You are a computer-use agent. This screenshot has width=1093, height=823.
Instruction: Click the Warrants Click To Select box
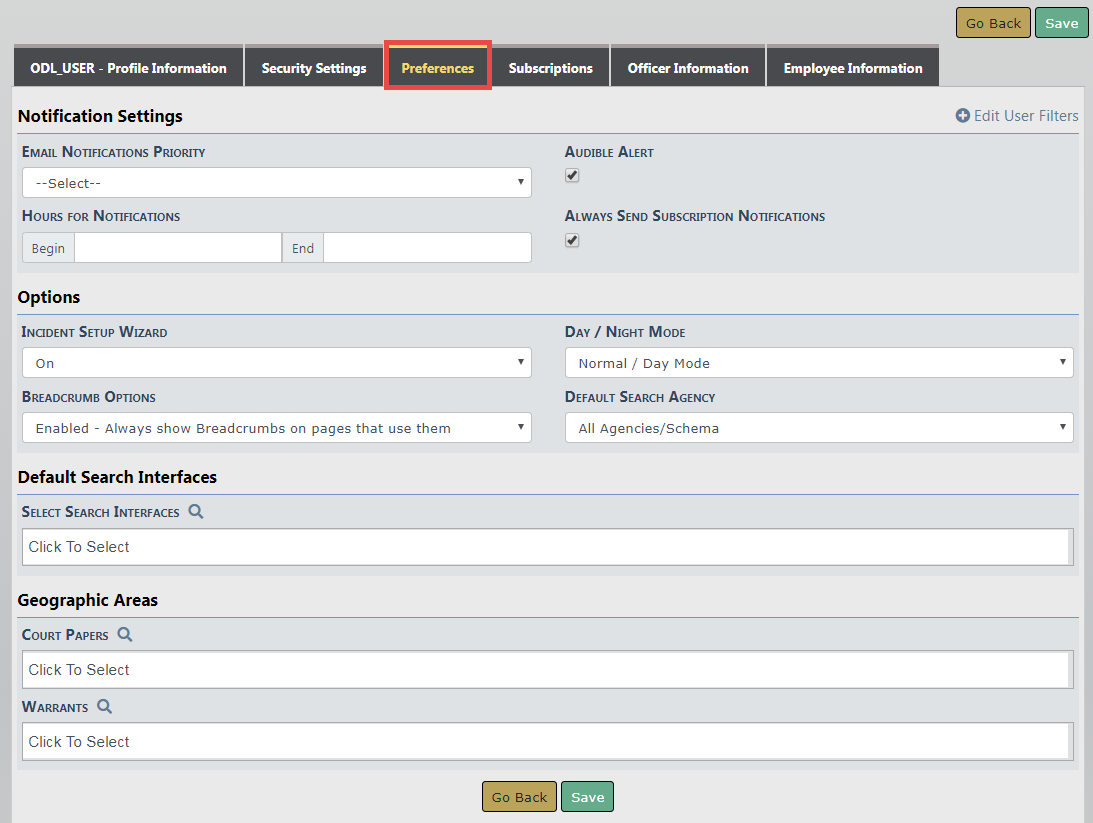click(545, 742)
